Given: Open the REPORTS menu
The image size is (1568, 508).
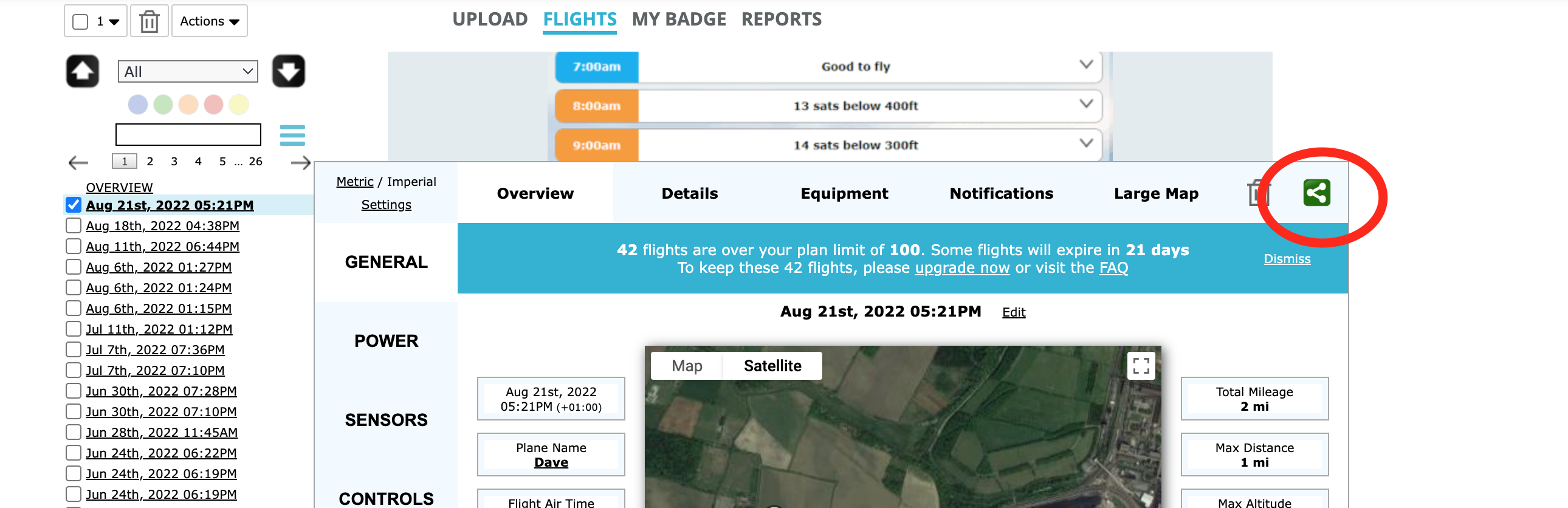Looking at the screenshot, I should coord(781,19).
